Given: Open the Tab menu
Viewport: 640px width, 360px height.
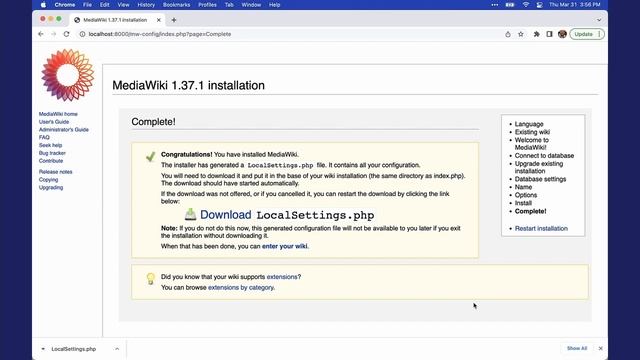Looking at the screenshot, I should tap(229, 5).
